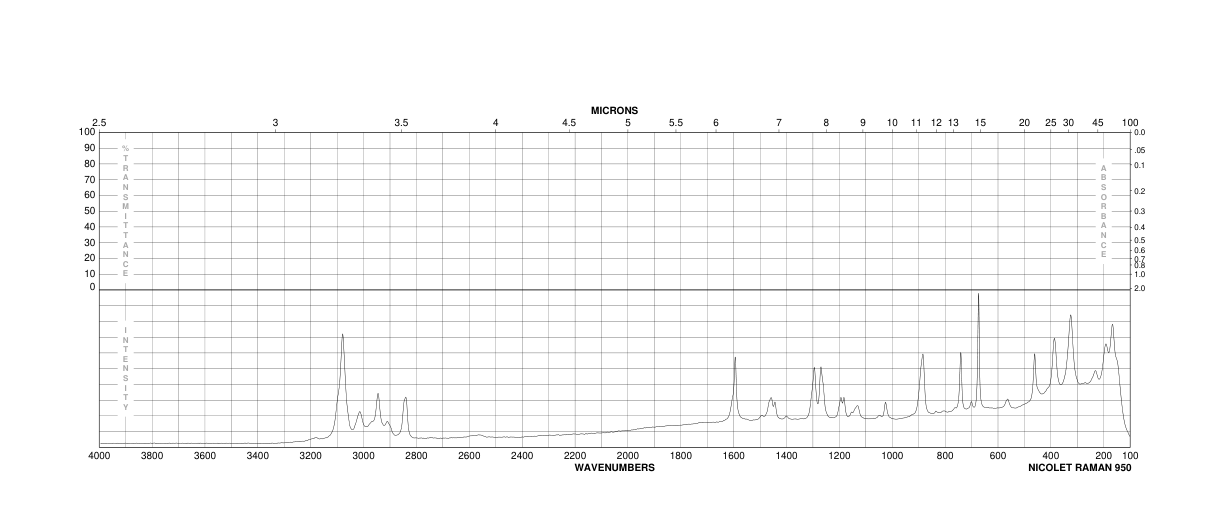Select the 1400 wavenumber tick label

(x=787, y=456)
